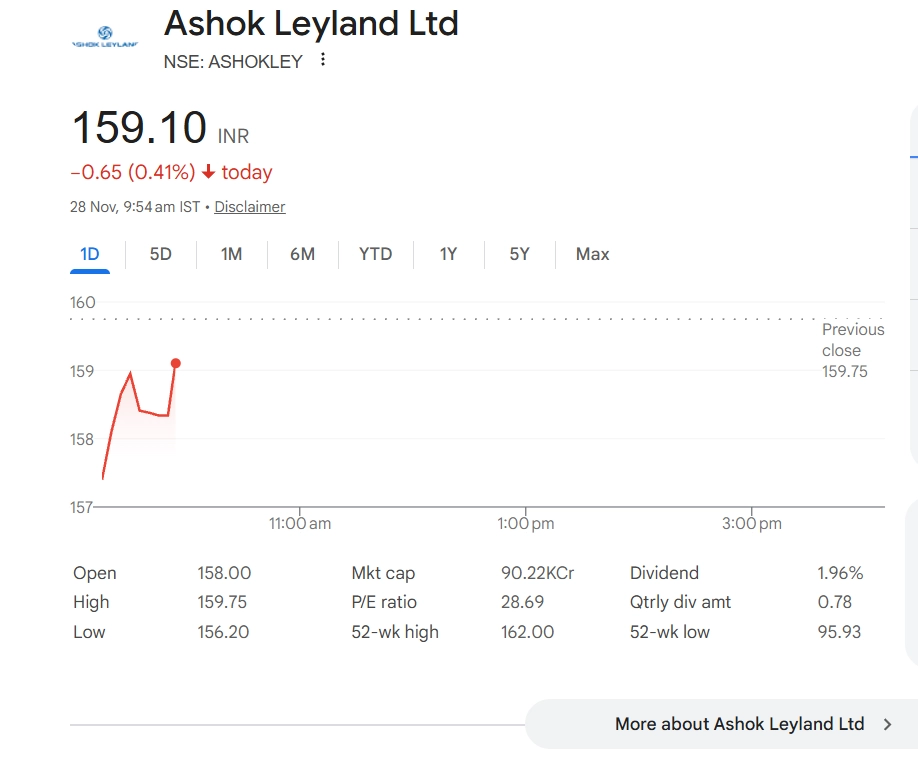Click the NSE: ASHOKLEY ticker text

(233, 61)
